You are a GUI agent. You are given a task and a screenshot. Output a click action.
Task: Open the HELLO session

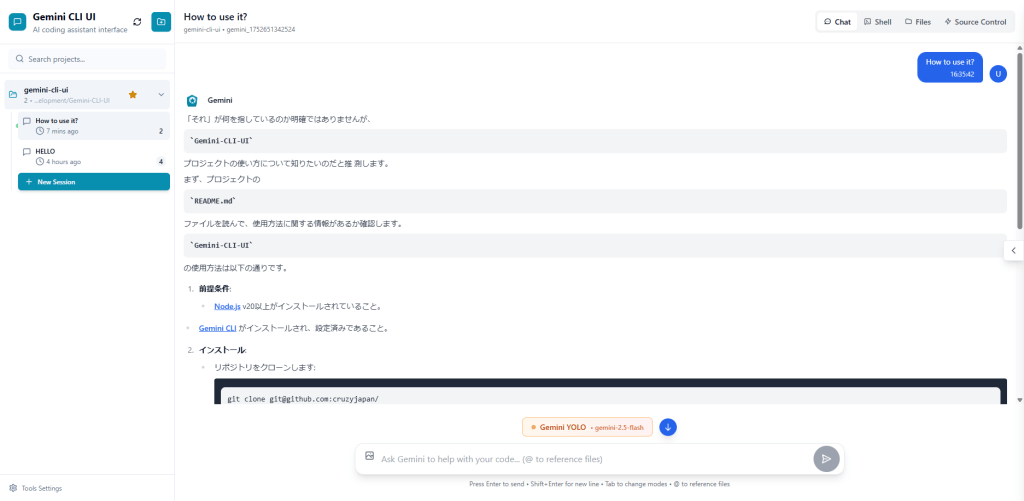pos(93,156)
